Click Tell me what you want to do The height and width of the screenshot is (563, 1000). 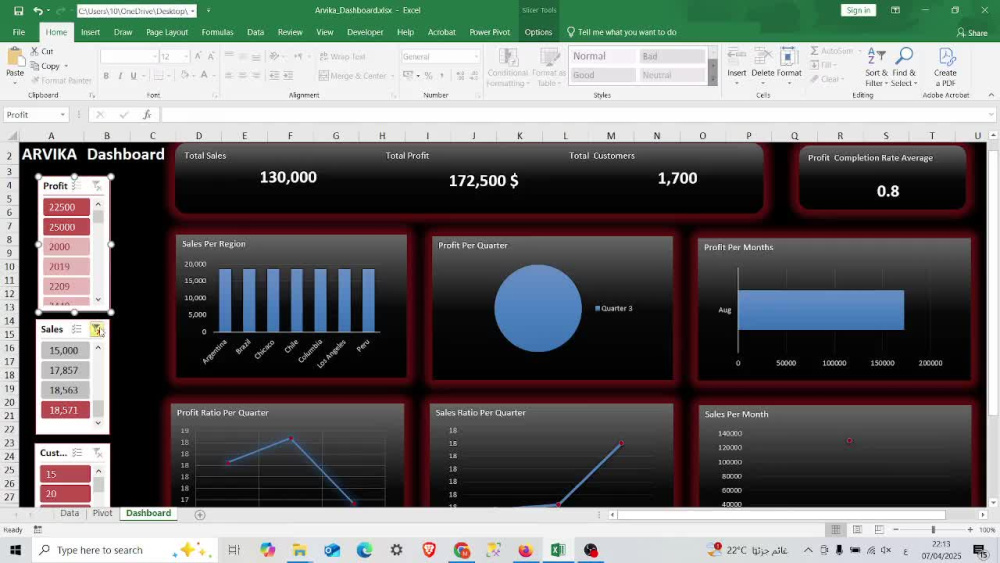coord(621,32)
